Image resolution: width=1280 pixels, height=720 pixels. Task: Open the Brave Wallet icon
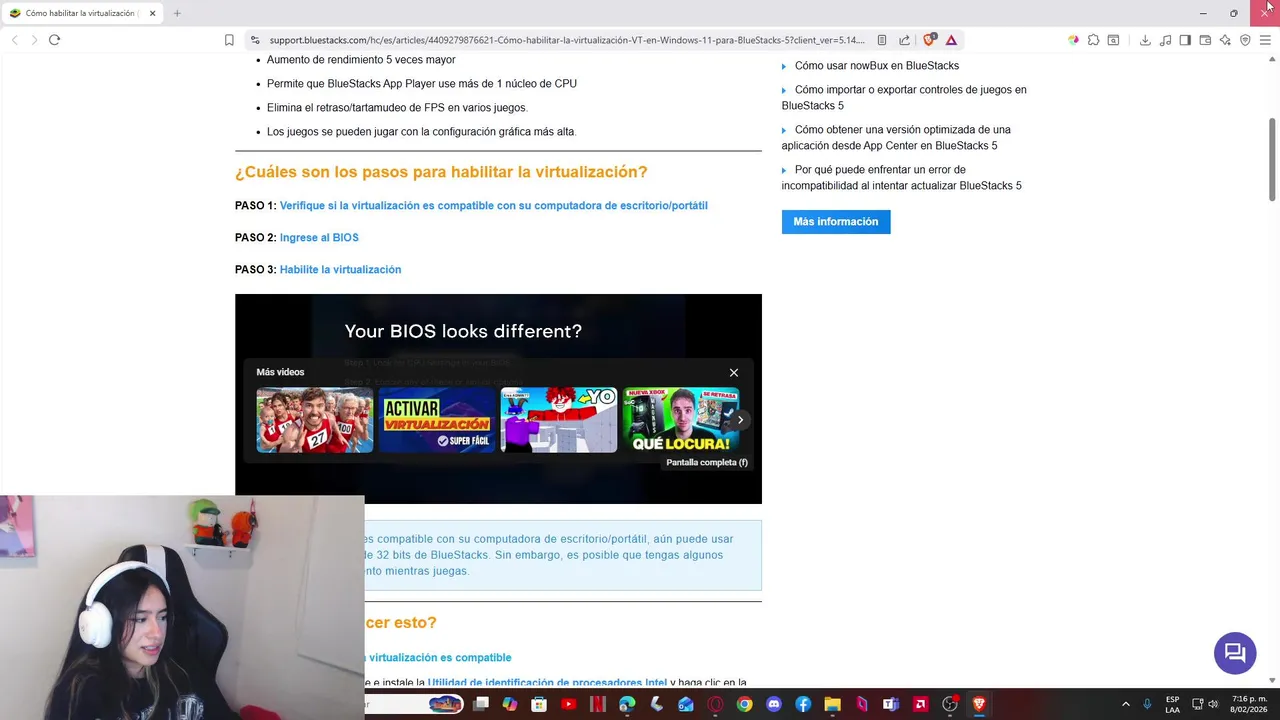pyautogui.click(x=1205, y=40)
